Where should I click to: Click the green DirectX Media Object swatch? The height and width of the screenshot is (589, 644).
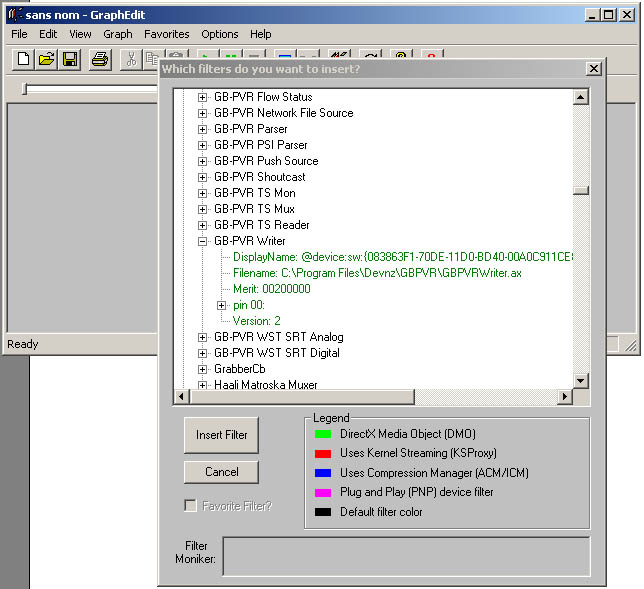[322, 434]
